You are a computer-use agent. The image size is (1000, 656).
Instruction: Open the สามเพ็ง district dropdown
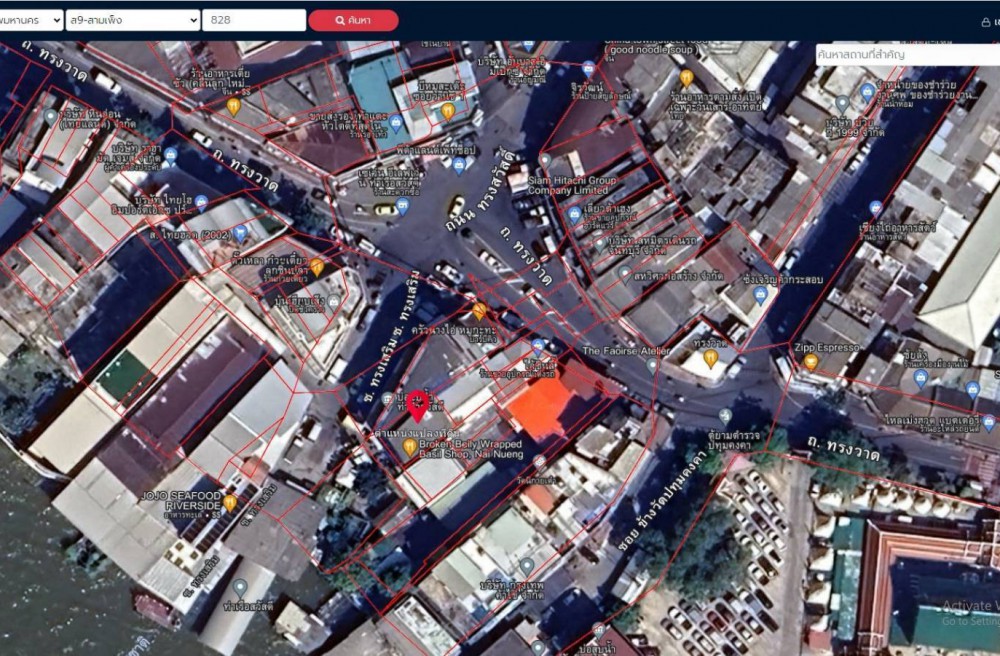tap(132, 20)
